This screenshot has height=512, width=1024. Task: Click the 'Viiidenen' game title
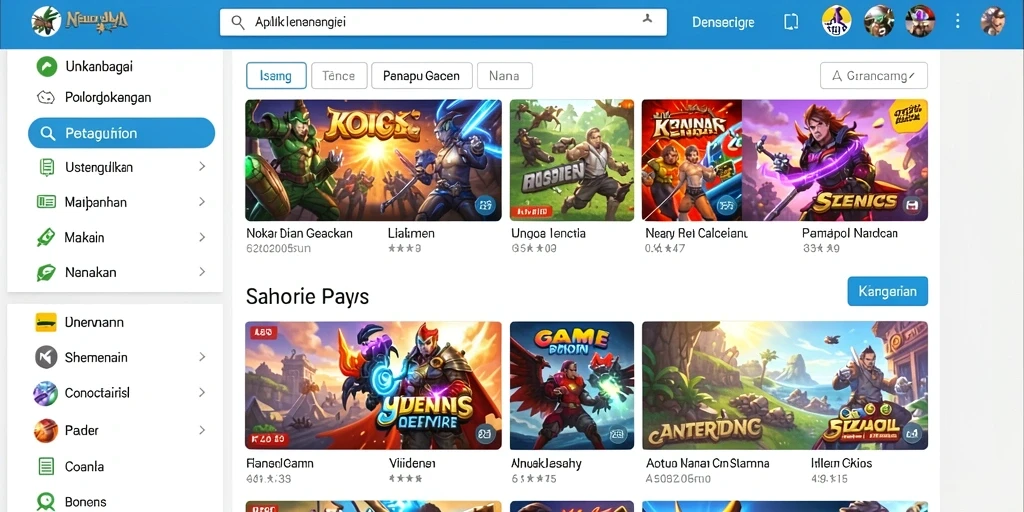(x=412, y=464)
